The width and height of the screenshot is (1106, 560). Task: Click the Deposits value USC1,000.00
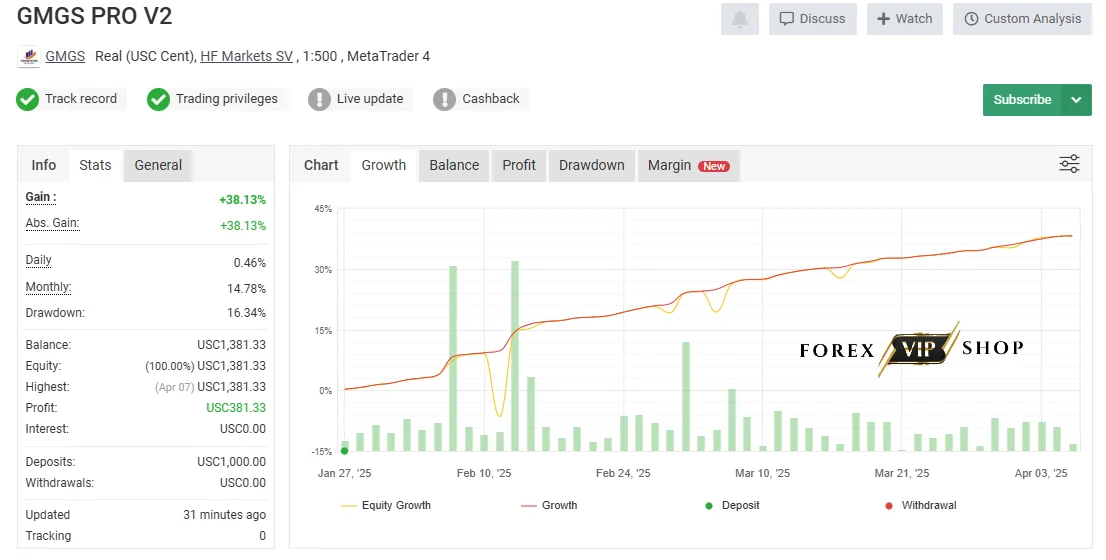click(x=231, y=462)
